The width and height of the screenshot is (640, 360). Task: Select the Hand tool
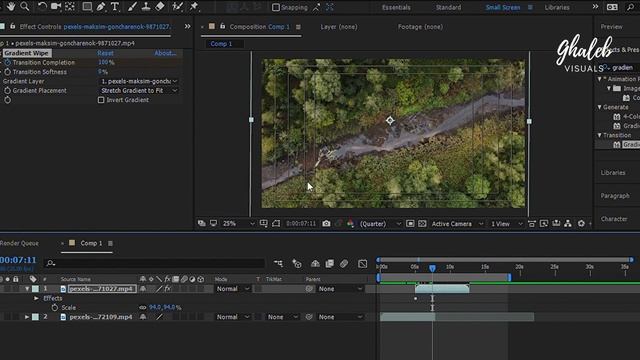[x=11, y=6]
